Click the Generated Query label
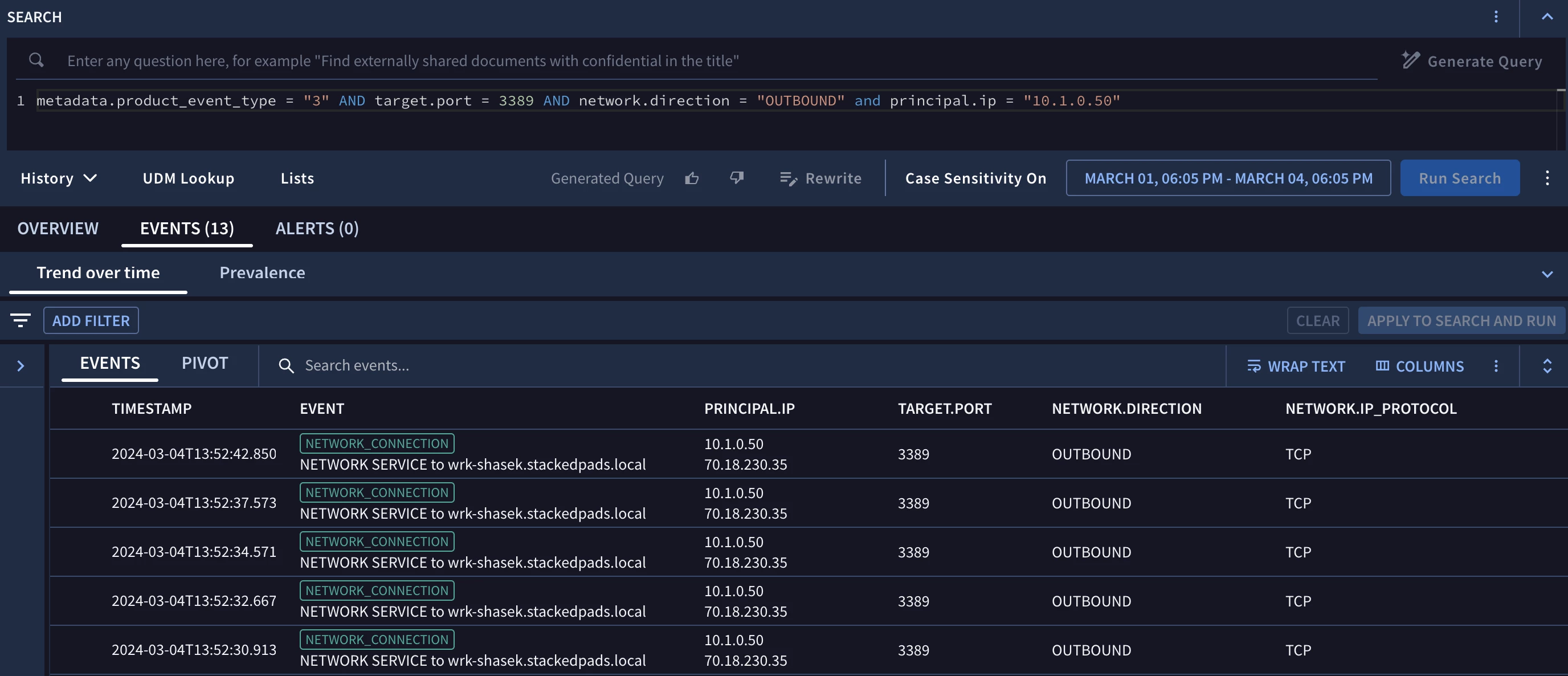 point(607,178)
